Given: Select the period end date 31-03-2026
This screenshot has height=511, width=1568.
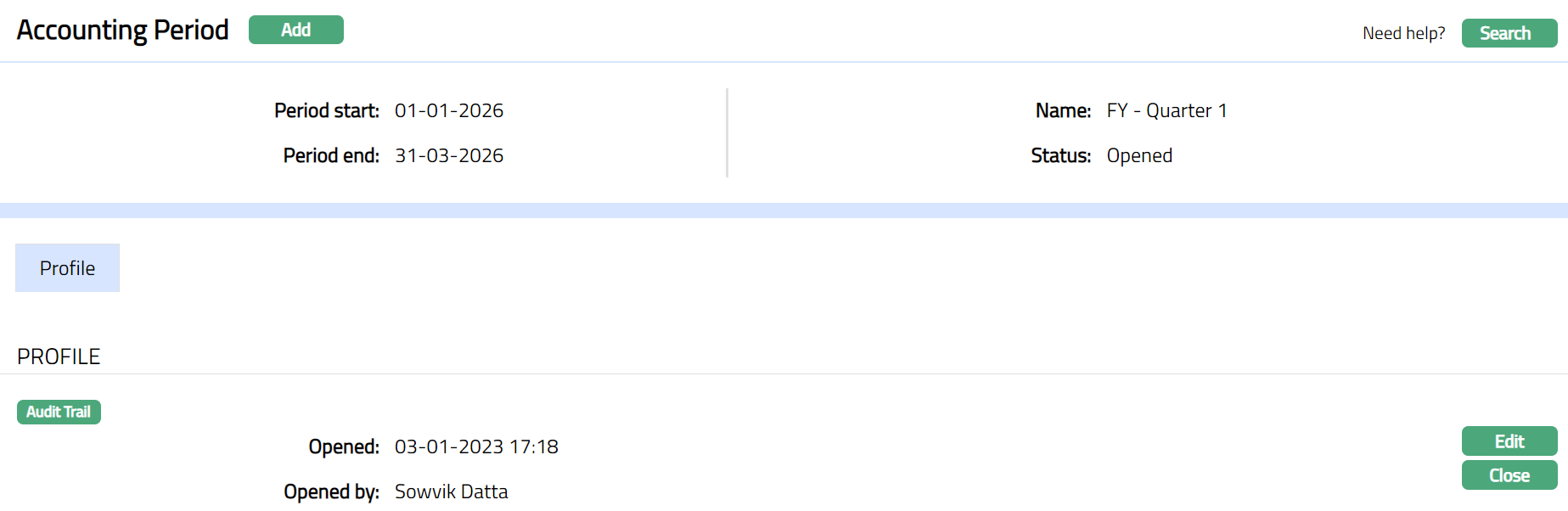Looking at the screenshot, I should (449, 155).
